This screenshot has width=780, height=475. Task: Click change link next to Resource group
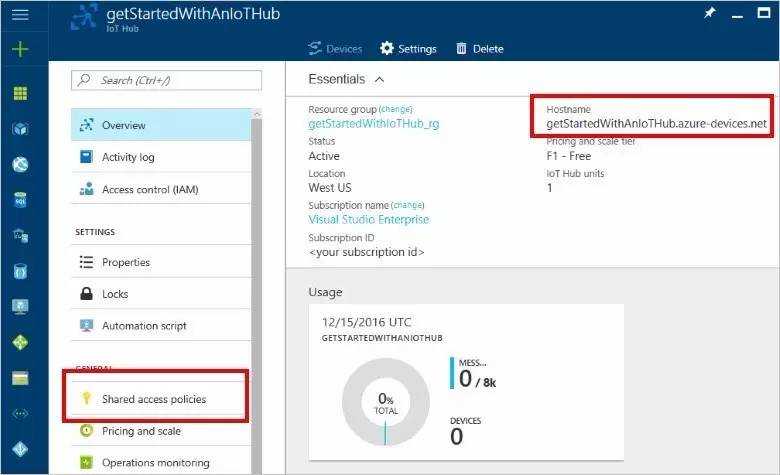[395, 109]
